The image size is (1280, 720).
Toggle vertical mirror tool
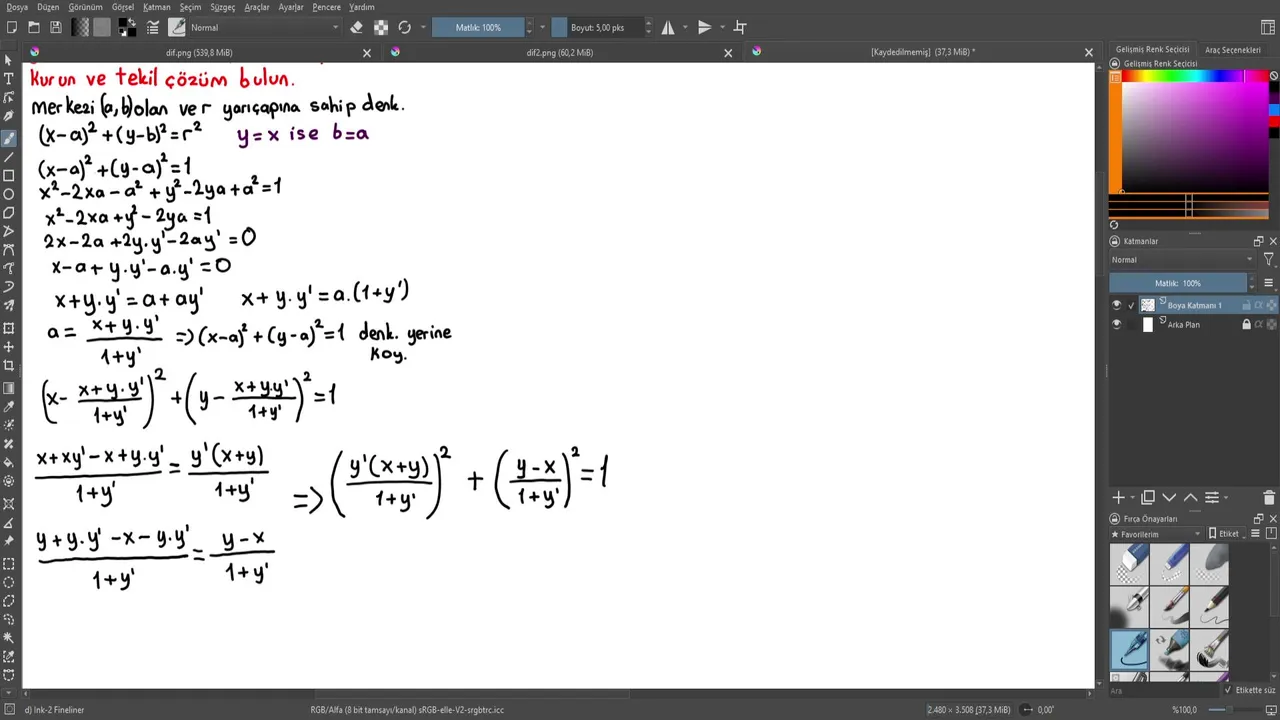[704, 27]
